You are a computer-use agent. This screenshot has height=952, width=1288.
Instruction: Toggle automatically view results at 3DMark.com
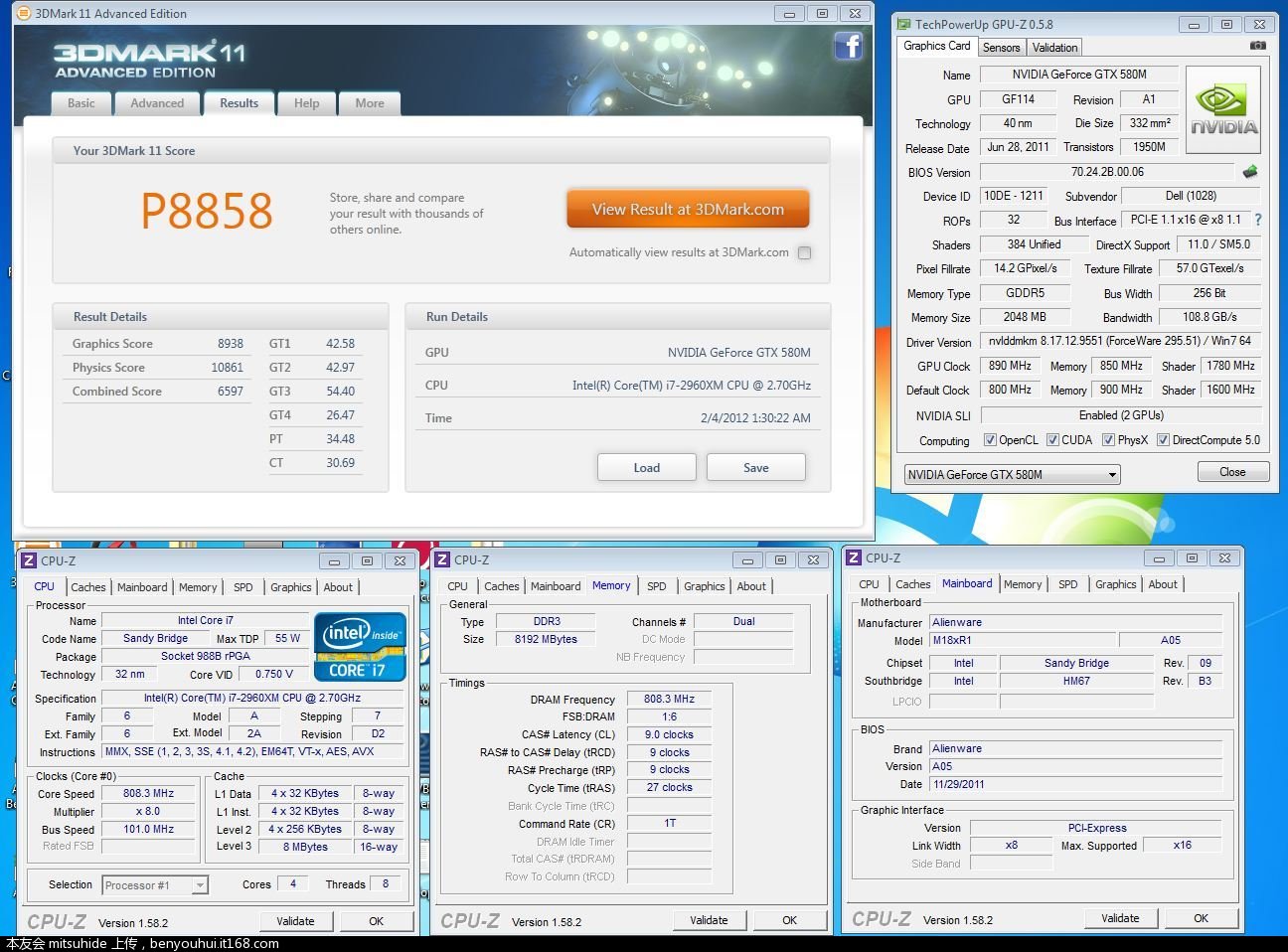click(805, 252)
